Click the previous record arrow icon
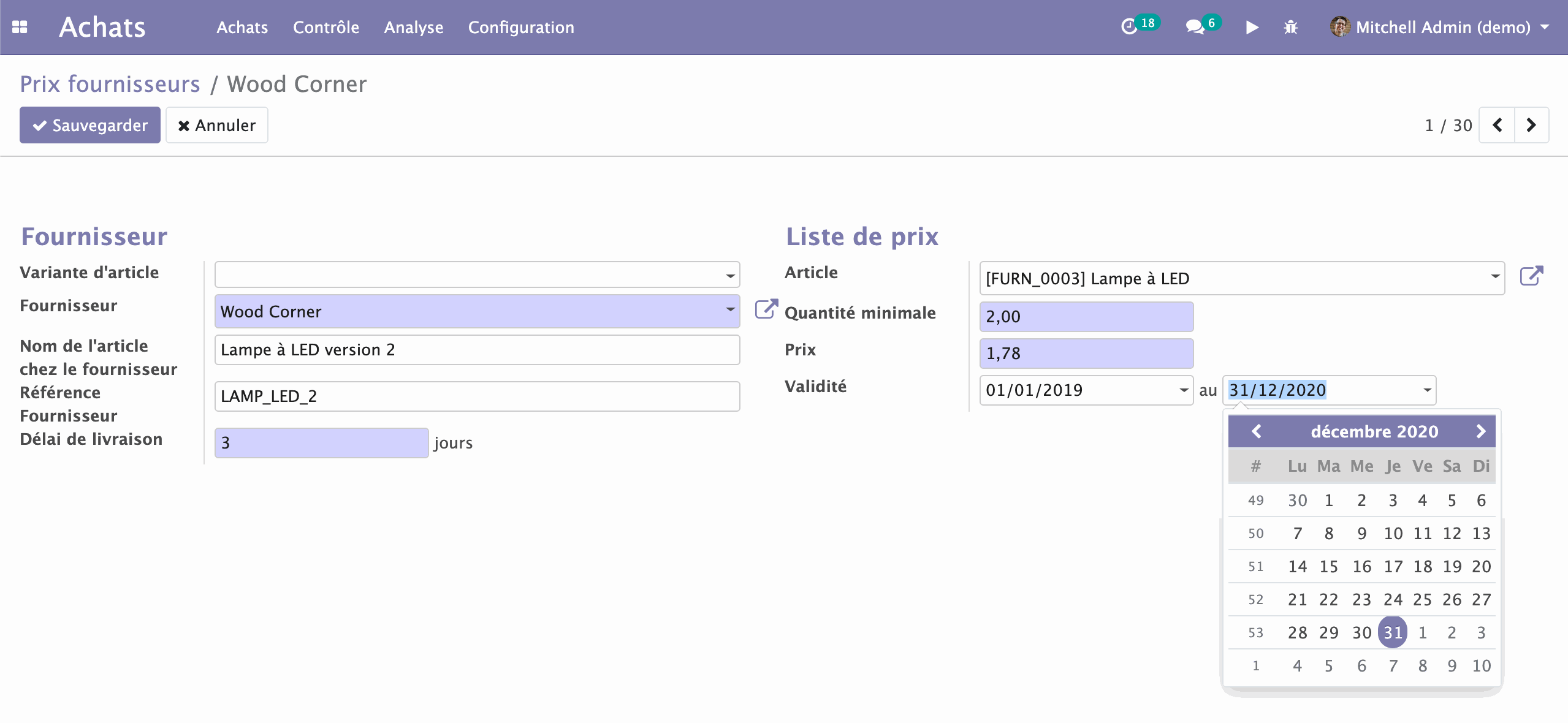The image size is (1568, 723). click(x=1497, y=125)
